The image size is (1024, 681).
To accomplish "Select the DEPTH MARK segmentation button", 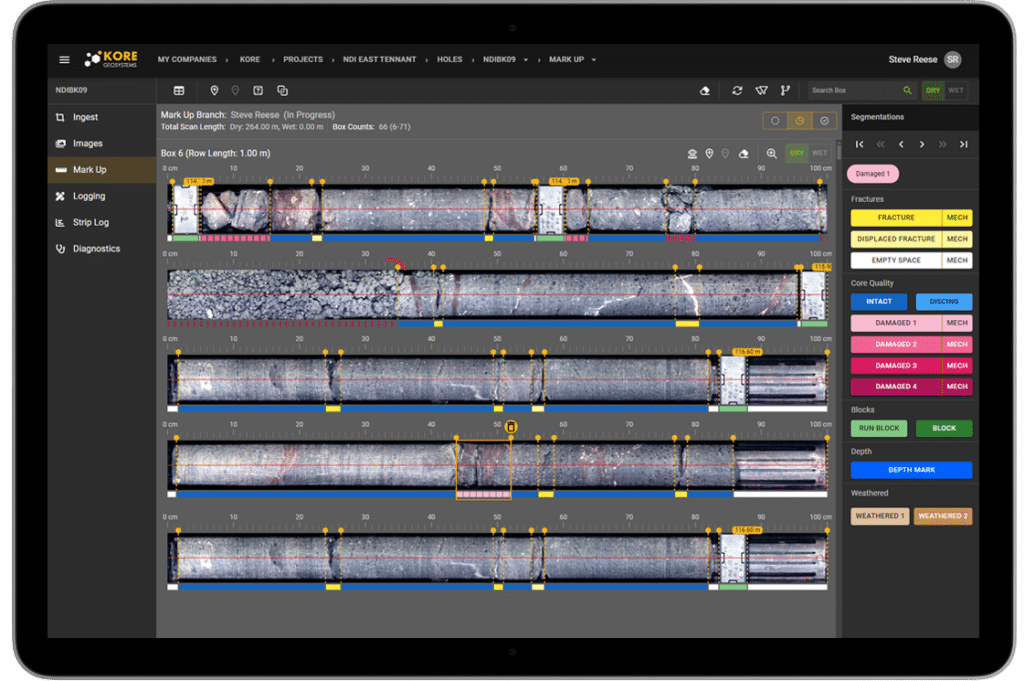I will click(x=911, y=470).
